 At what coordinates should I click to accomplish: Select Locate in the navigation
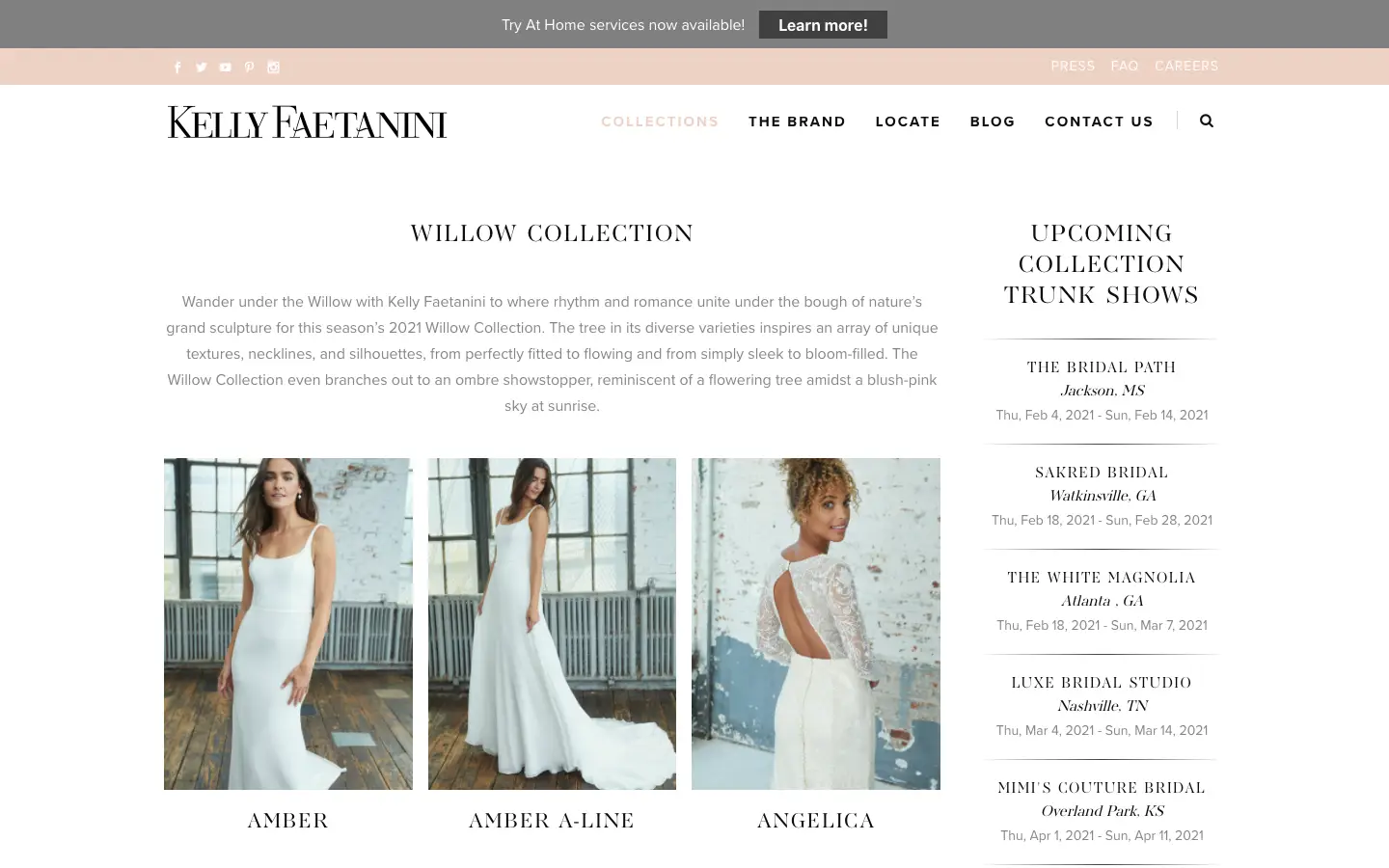pos(908,122)
